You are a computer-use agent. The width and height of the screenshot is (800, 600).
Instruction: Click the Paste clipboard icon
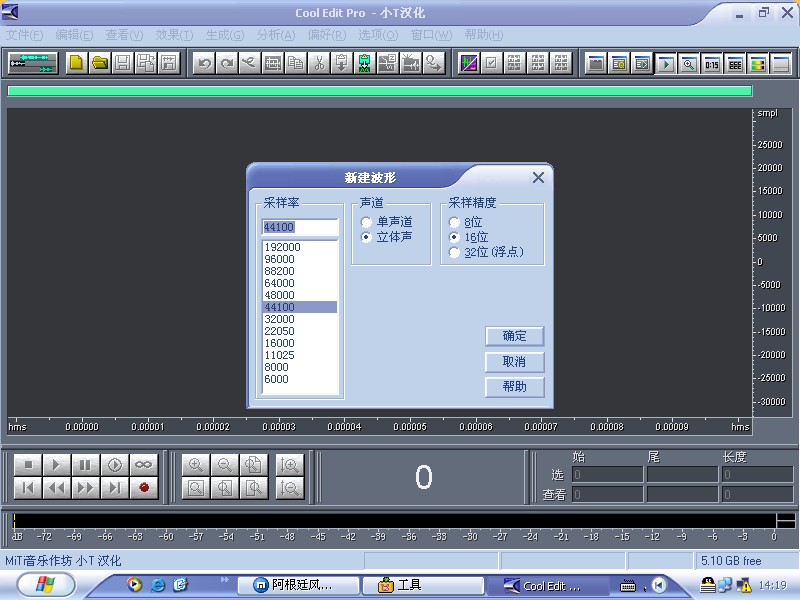(341, 63)
